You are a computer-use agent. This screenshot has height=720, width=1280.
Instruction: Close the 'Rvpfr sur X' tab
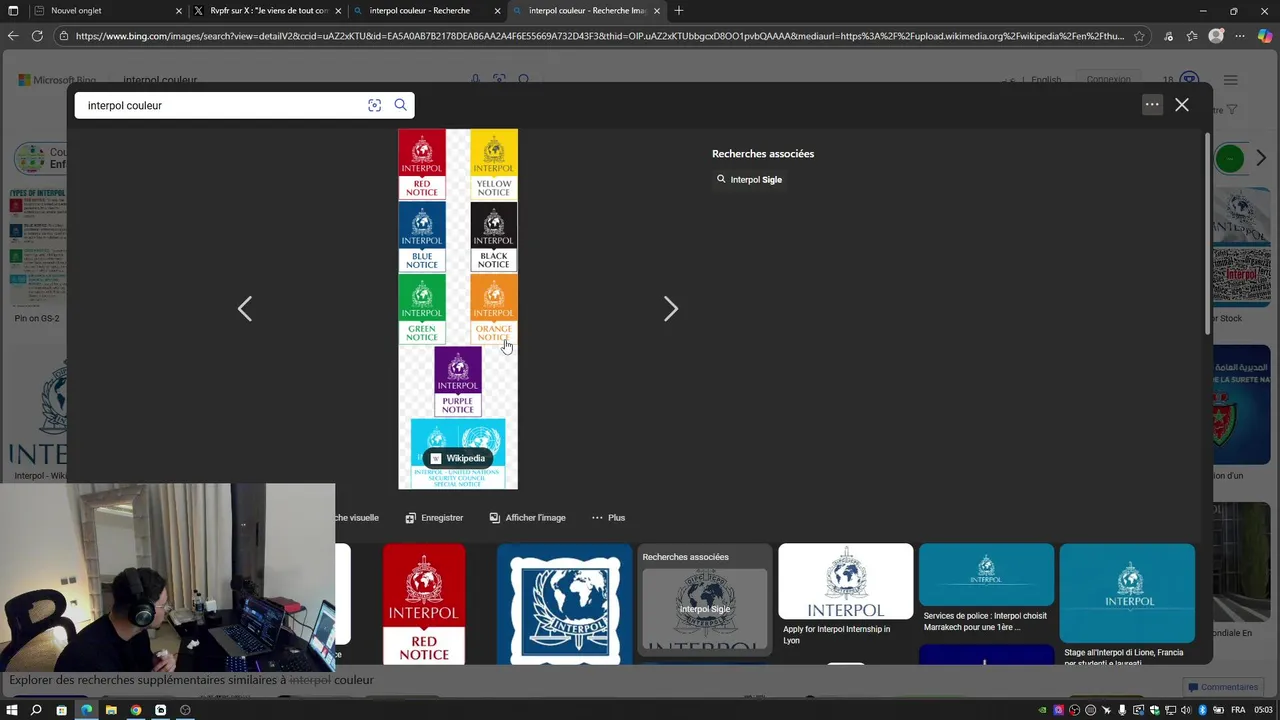pos(338,11)
